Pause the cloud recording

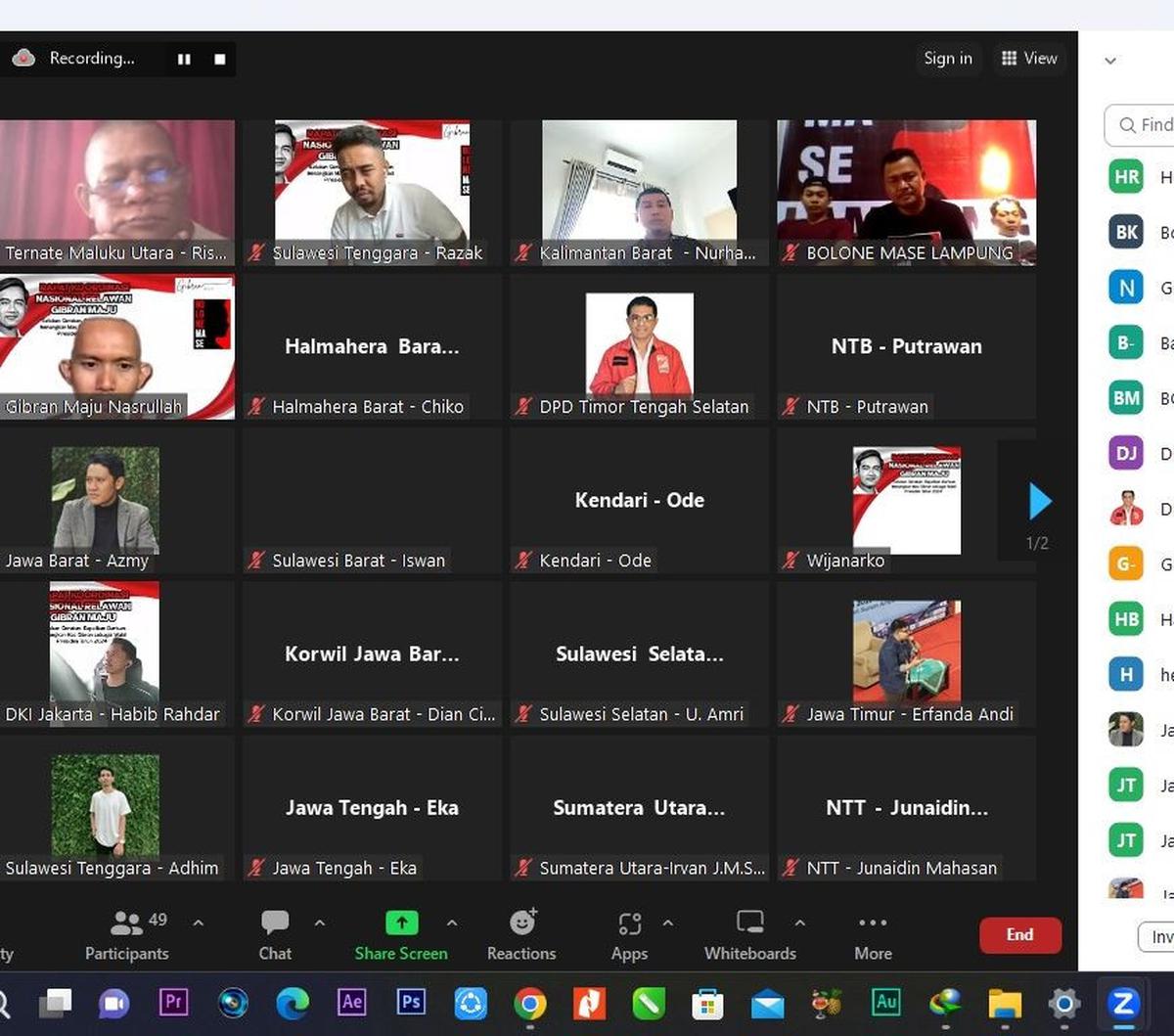pos(184,59)
